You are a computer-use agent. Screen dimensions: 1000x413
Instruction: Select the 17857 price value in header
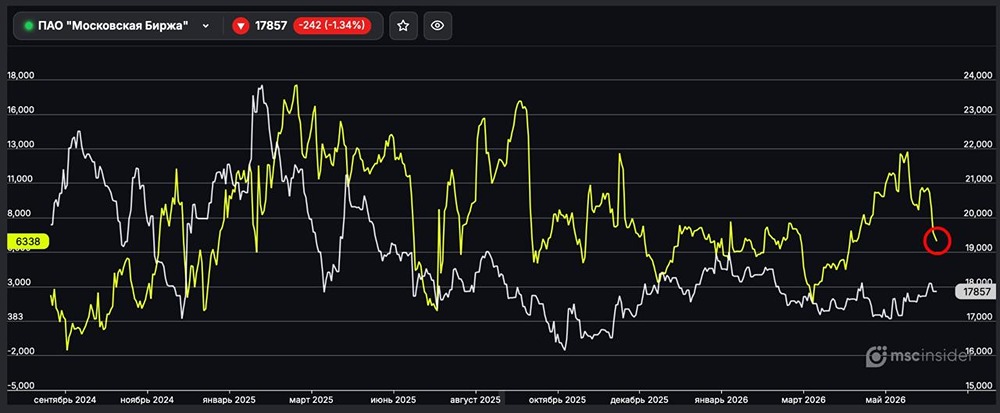271,25
